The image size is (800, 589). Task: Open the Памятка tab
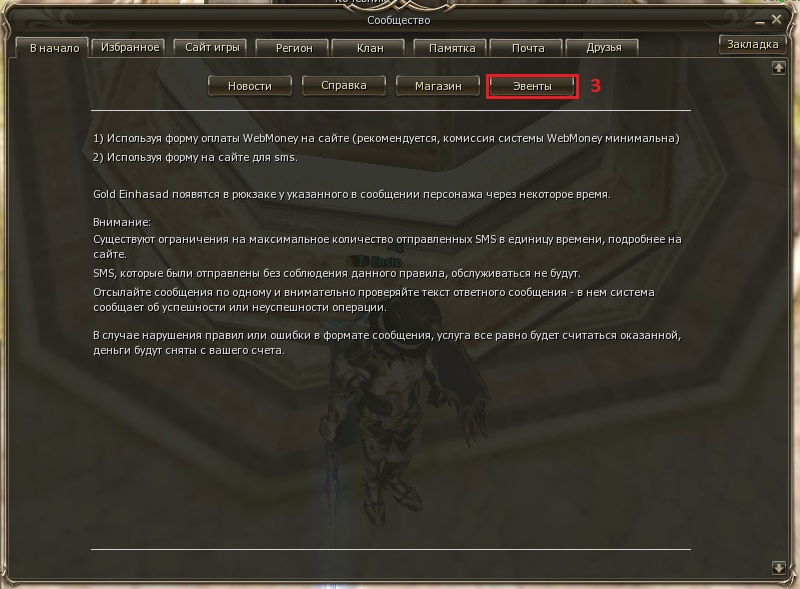point(451,48)
